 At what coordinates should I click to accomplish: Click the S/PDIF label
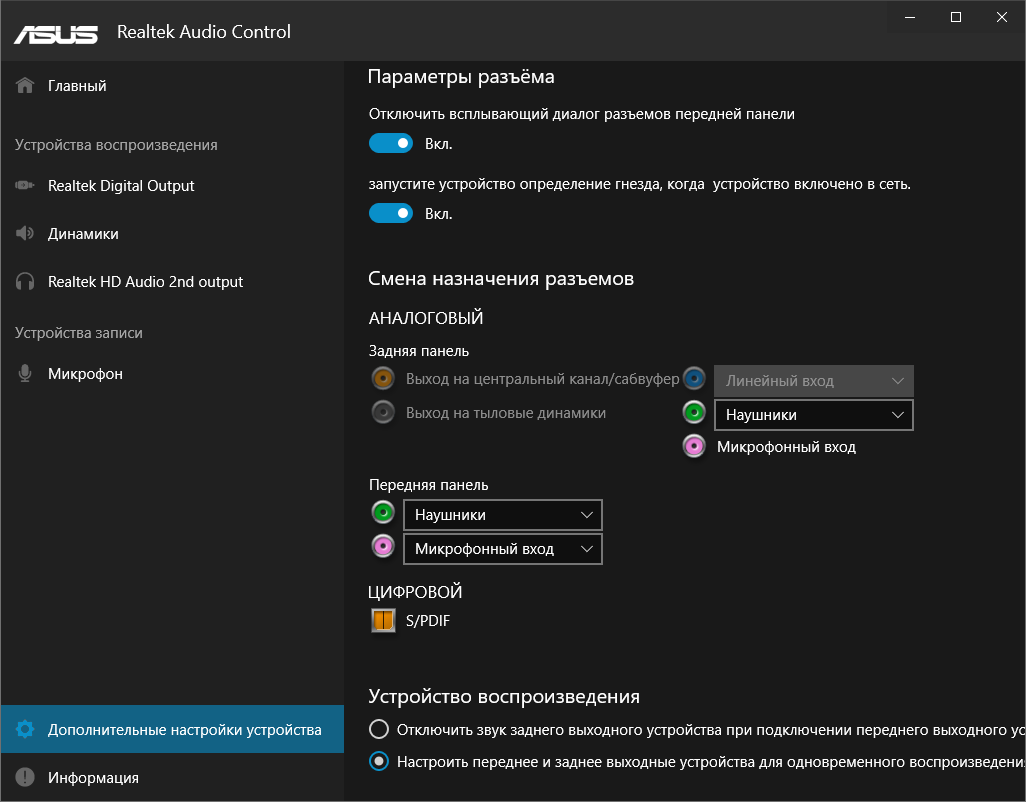point(428,621)
